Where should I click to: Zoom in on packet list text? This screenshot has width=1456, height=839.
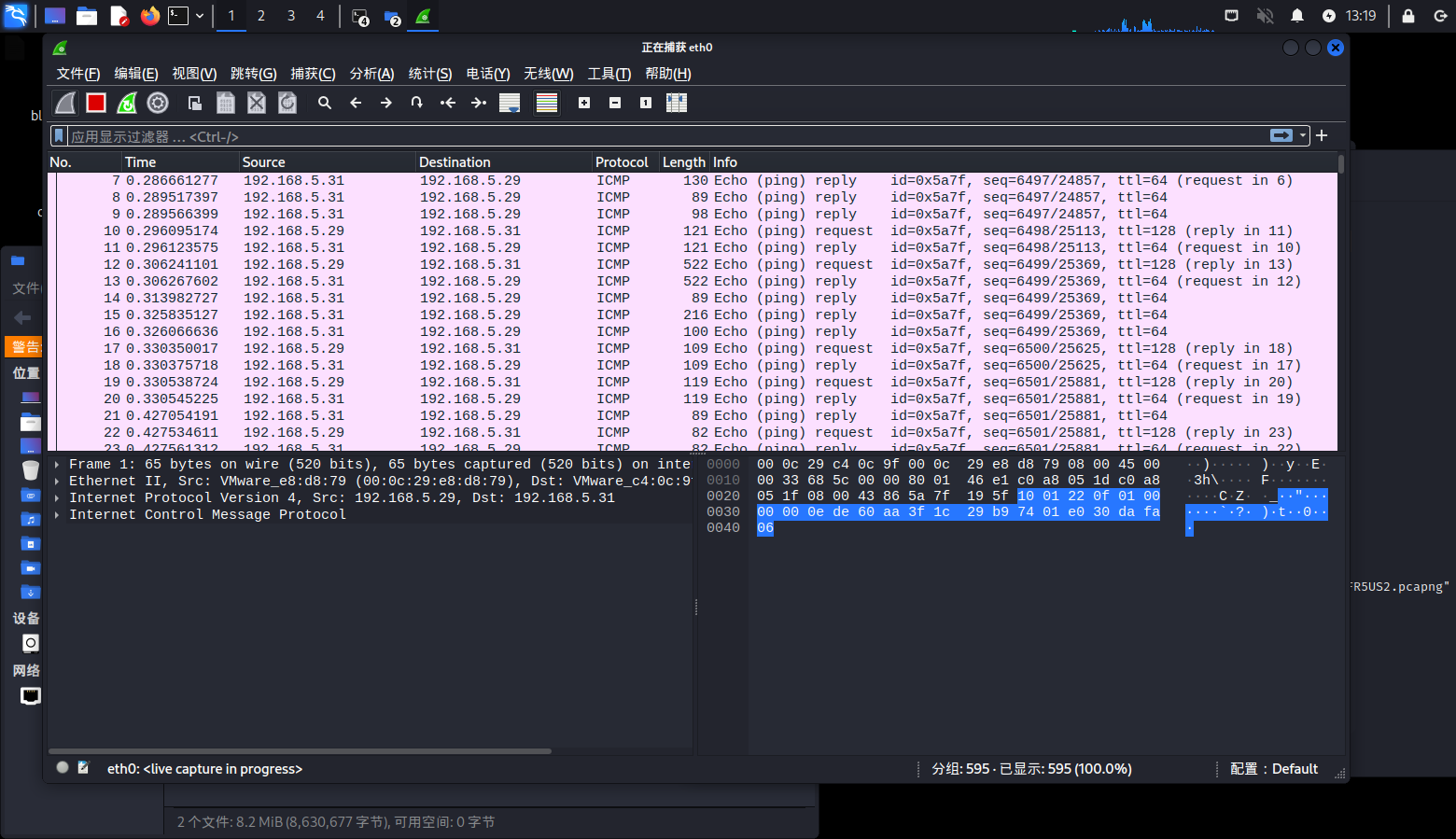(x=584, y=103)
